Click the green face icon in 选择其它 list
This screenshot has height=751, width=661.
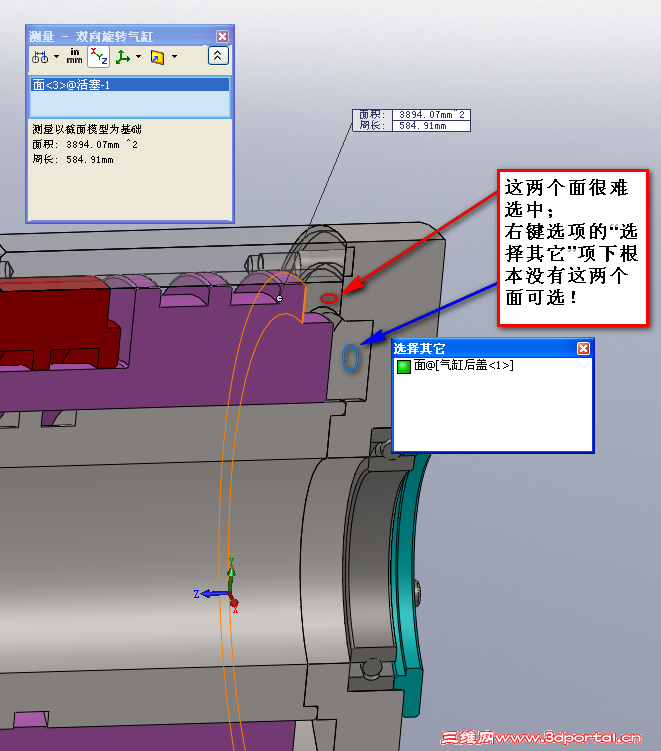404,366
